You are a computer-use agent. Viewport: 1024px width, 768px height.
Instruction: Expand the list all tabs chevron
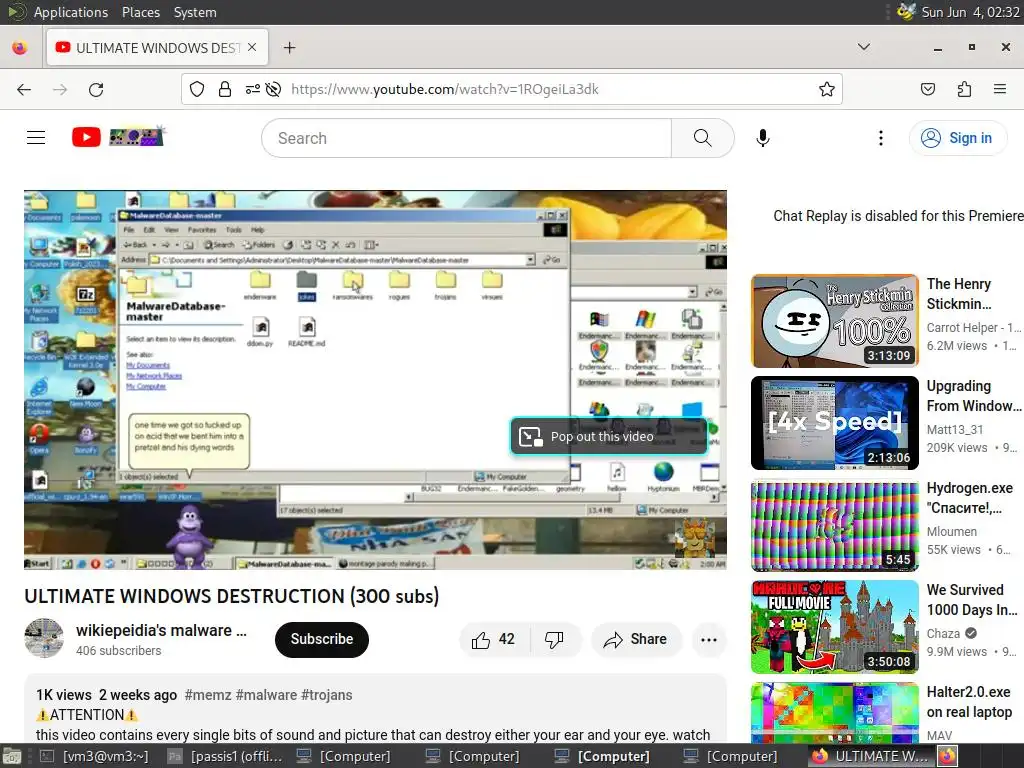coord(863,47)
